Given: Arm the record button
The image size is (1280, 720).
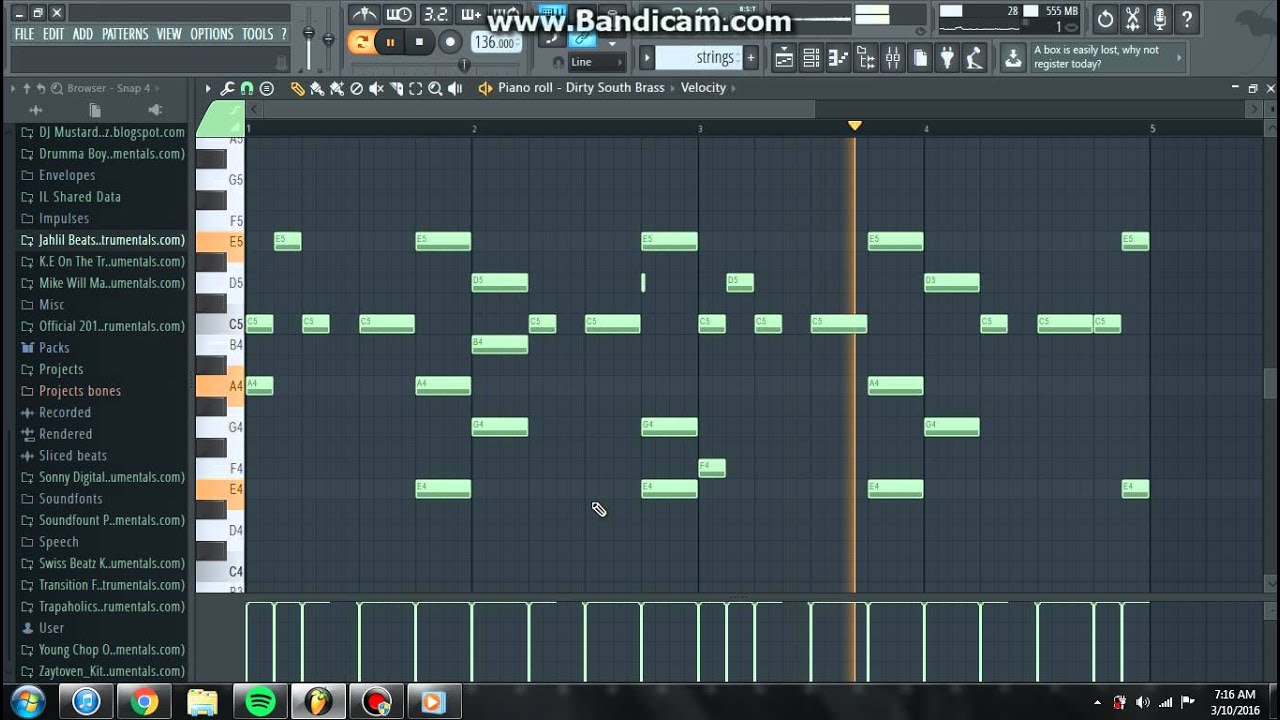Looking at the screenshot, I should pyautogui.click(x=451, y=42).
